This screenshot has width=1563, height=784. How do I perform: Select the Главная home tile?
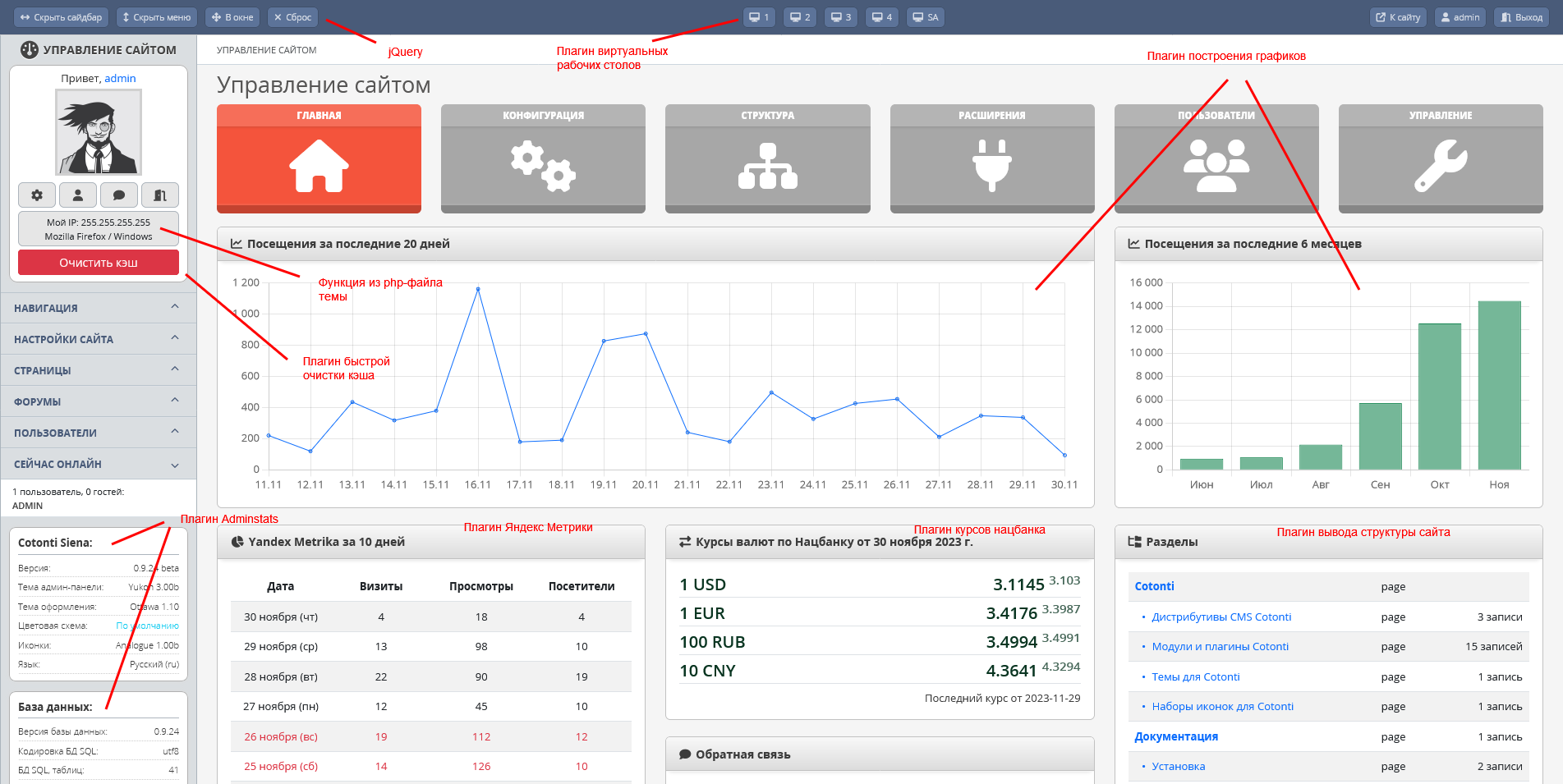click(319, 159)
